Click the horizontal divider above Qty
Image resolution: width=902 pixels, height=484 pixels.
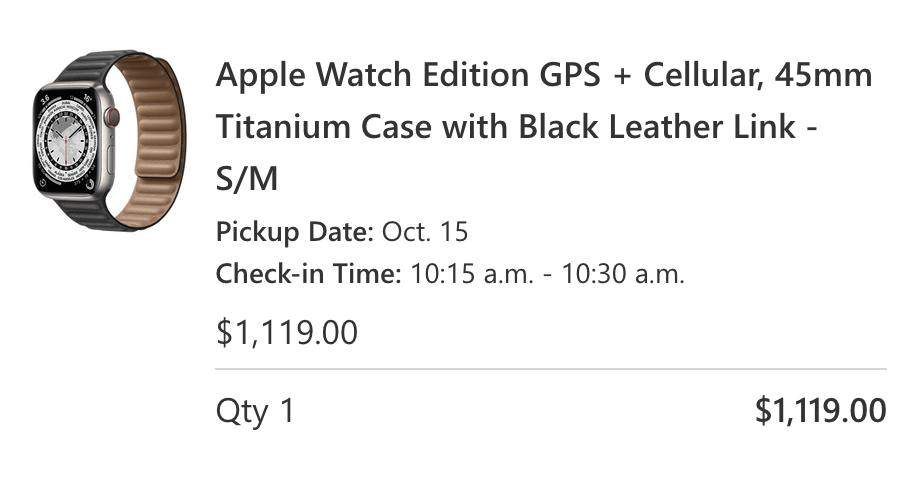click(x=551, y=370)
